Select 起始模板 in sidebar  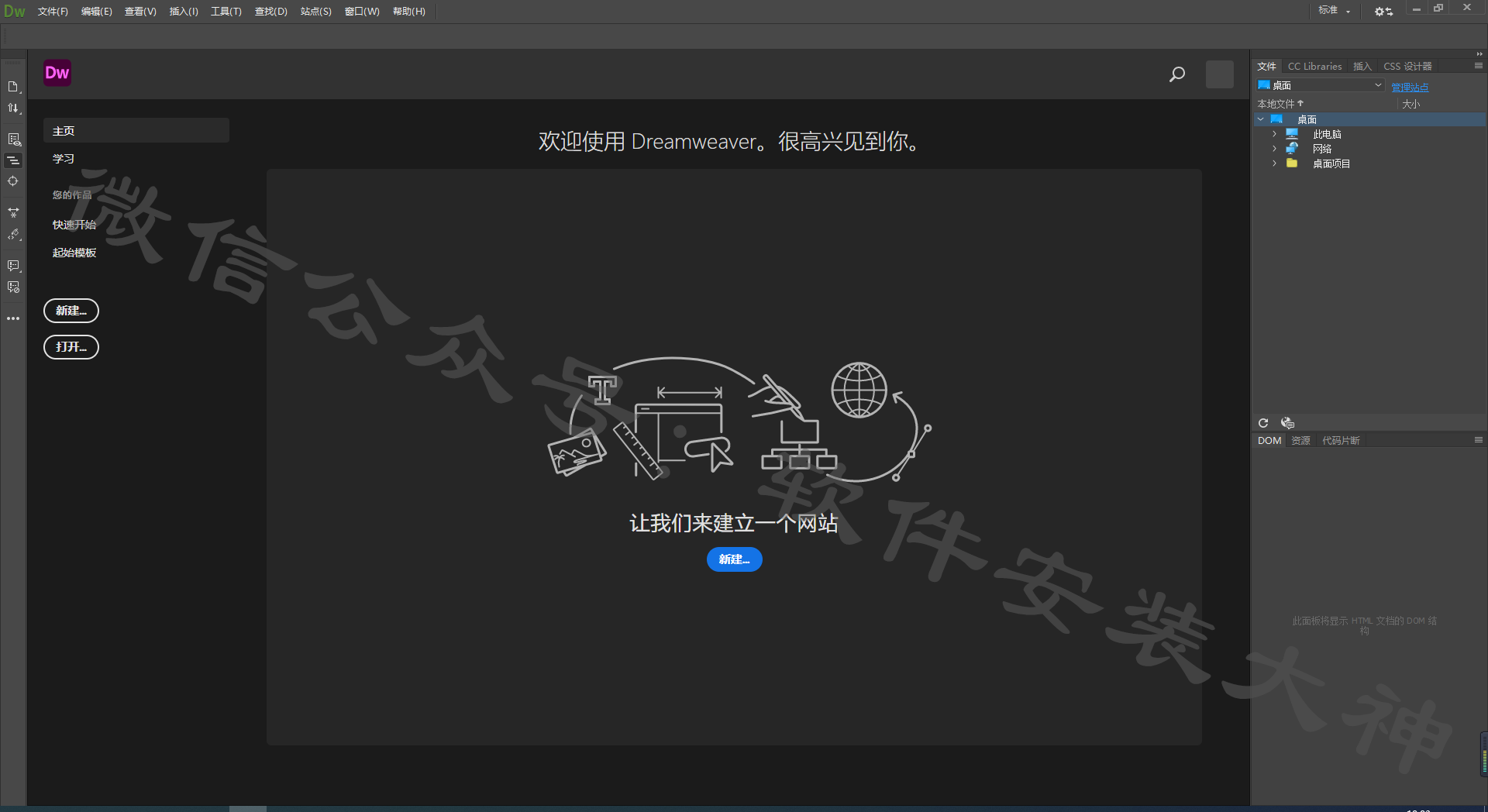pyautogui.click(x=74, y=253)
